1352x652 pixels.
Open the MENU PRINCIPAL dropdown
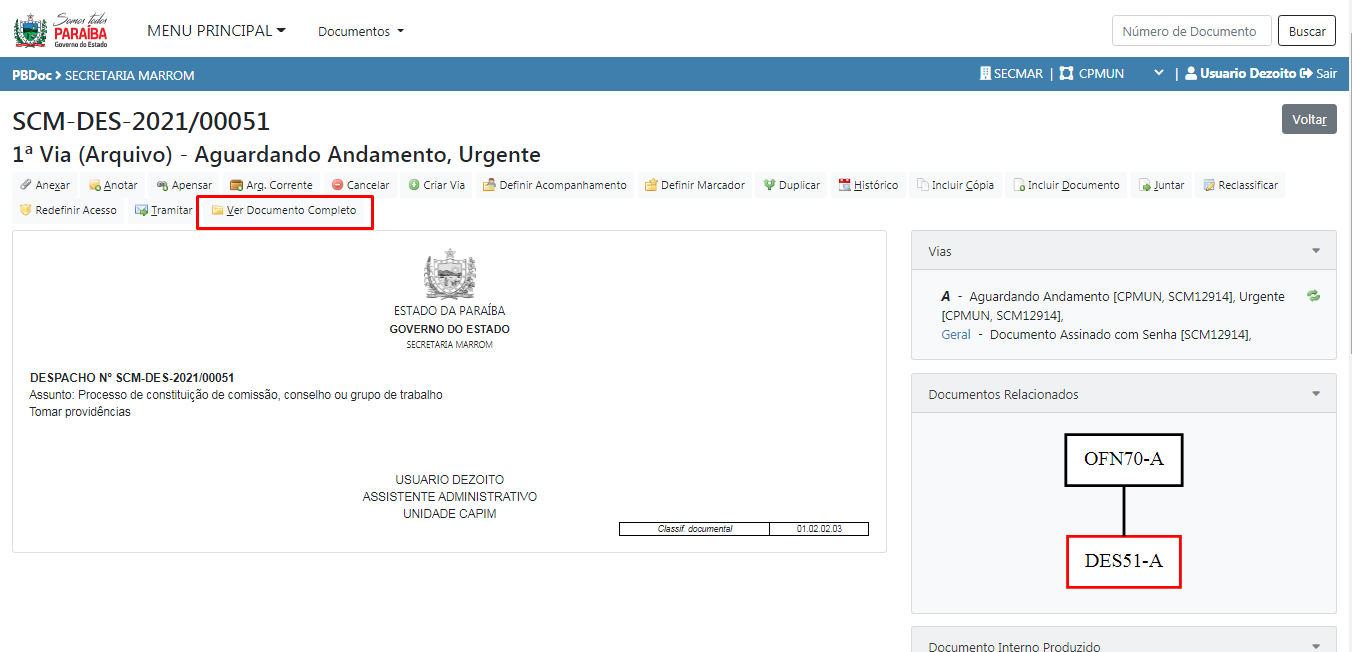216,31
